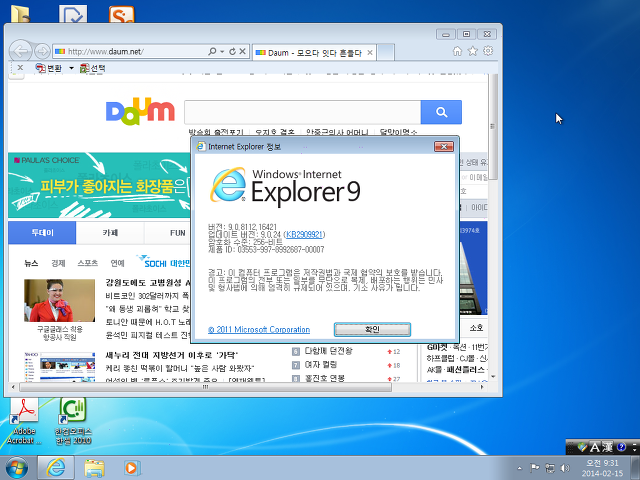Open the 경제 news category
The image size is (640, 480).
[58, 263]
